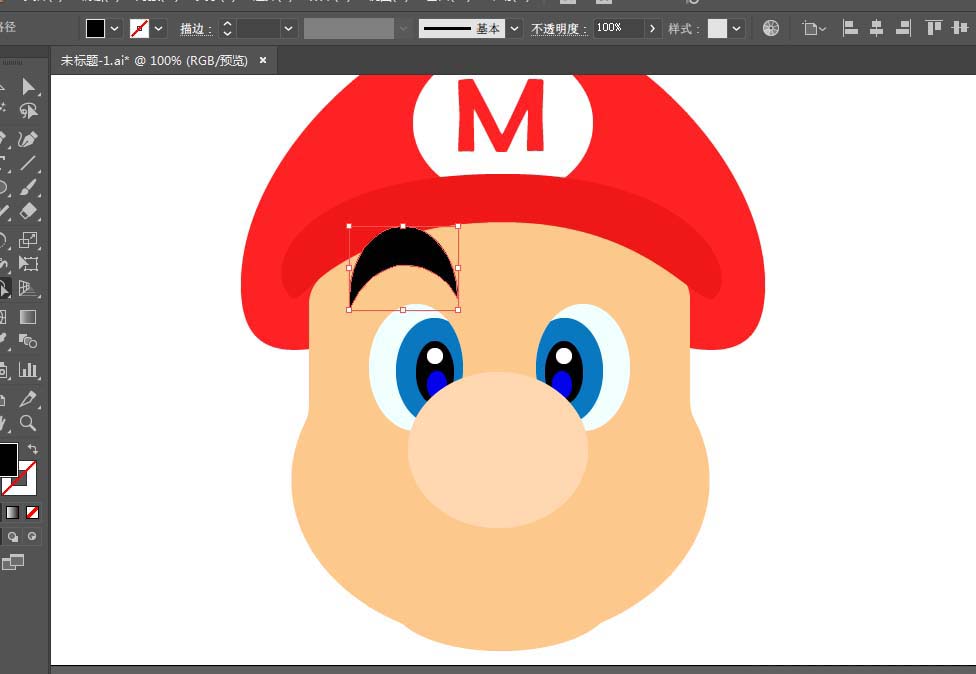Toggle the Draw Behind mode
Screen dimensions: 976x674
point(13,536)
